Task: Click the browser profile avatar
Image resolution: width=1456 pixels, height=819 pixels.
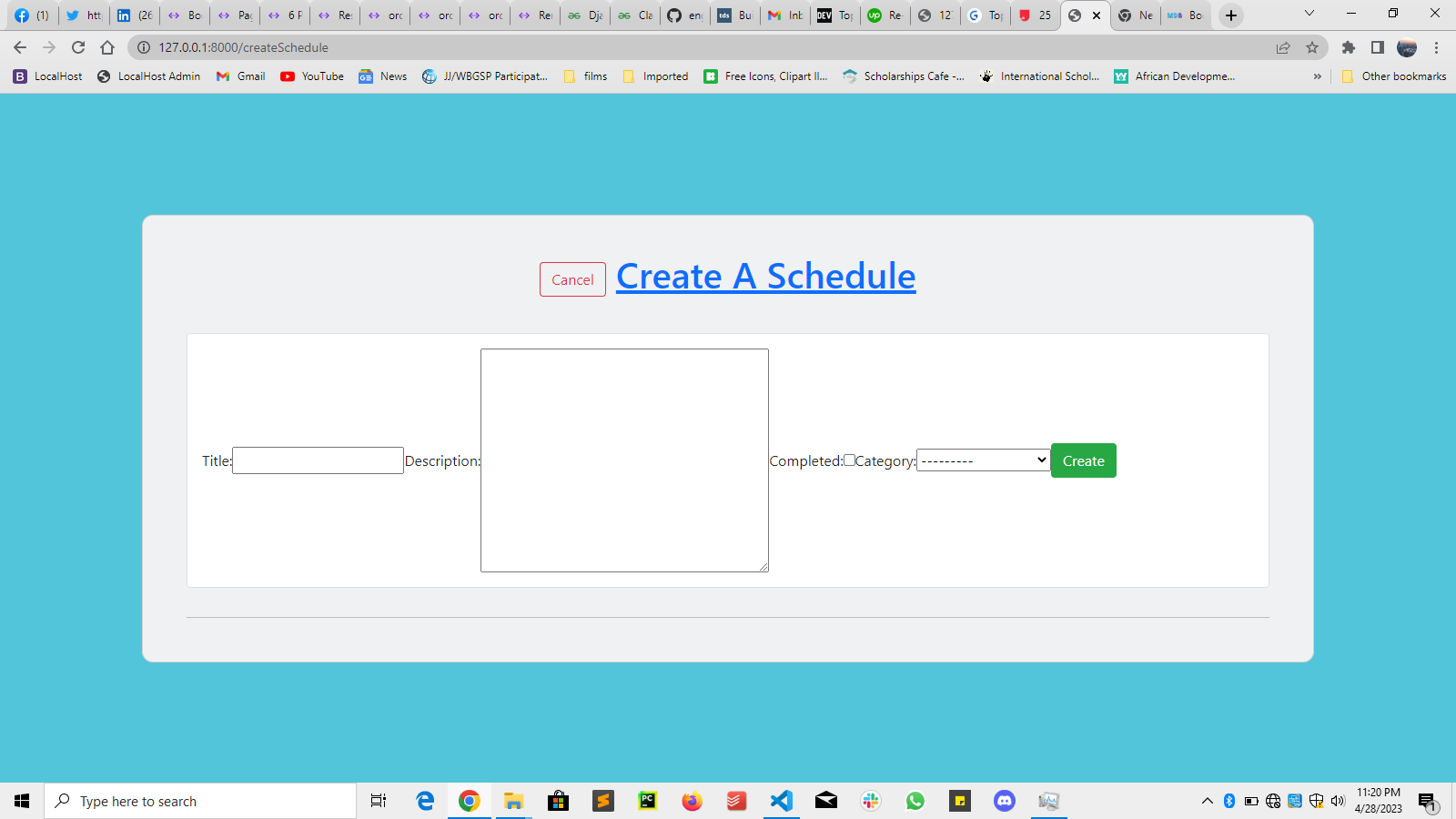Action: click(1407, 47)
